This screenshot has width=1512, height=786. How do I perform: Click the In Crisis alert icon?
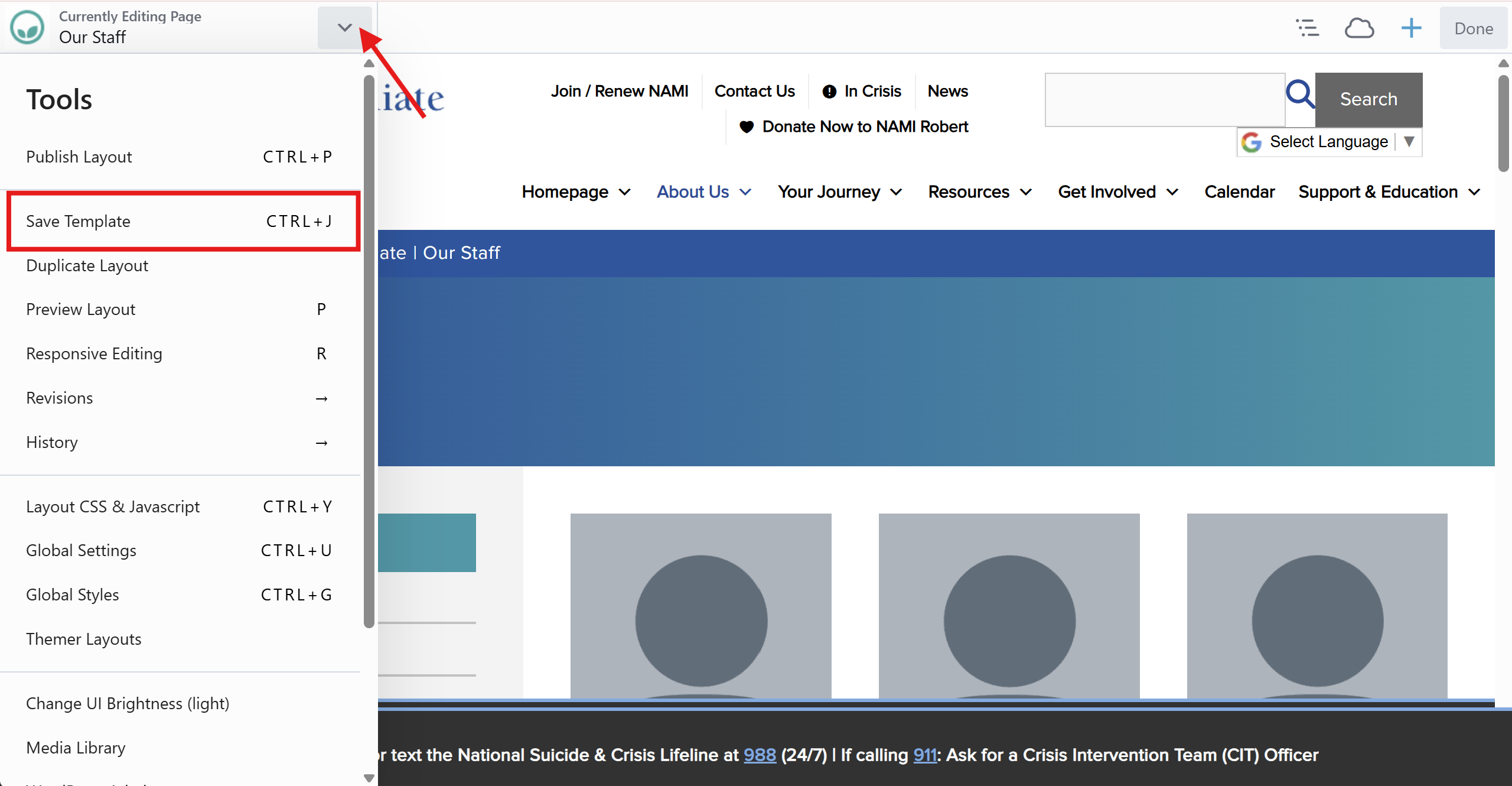829,92
